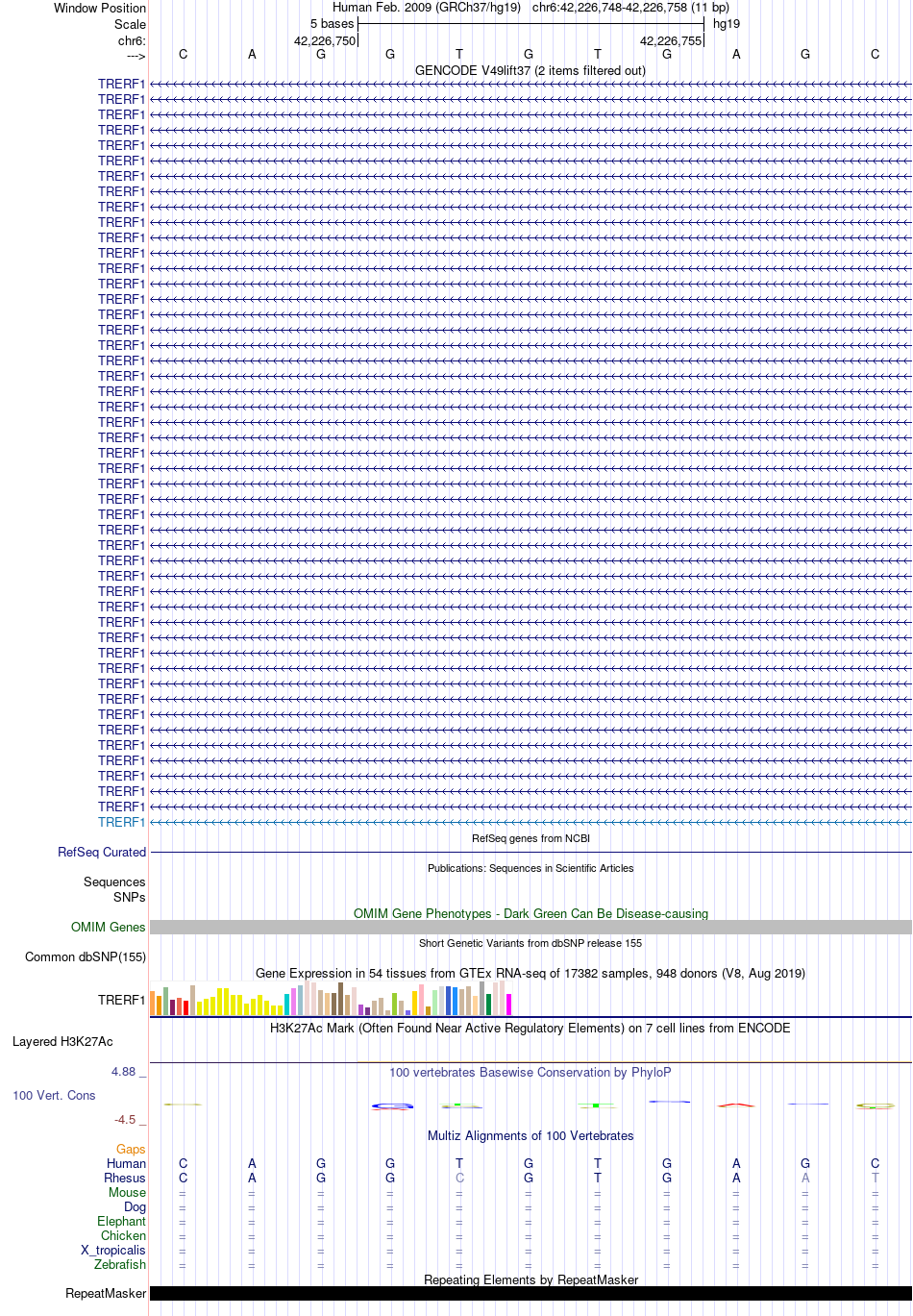Click the 100 Vert. Cons label
Viewport: 913px width, 1316px height.
[54, 1095]
